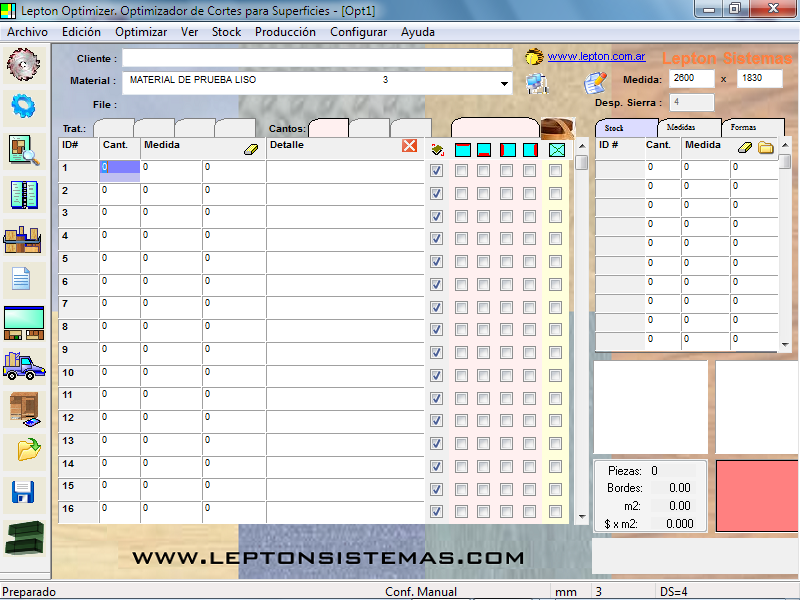The height and width of the screenshot is (600, 800).
Task: Open the Configurar menu
Action: pos(359,32)
